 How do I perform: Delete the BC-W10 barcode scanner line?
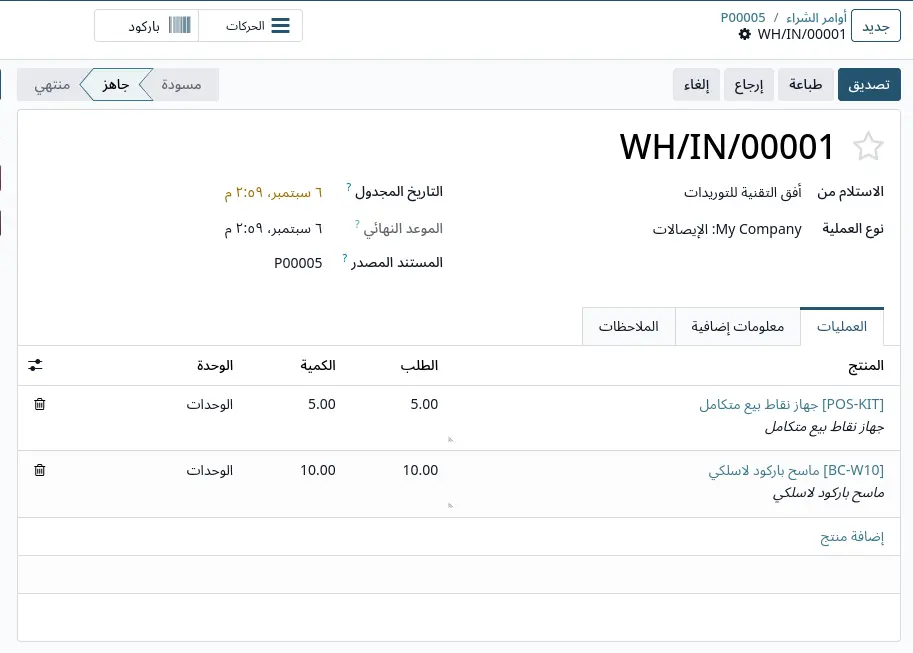(x=40, y=470)
